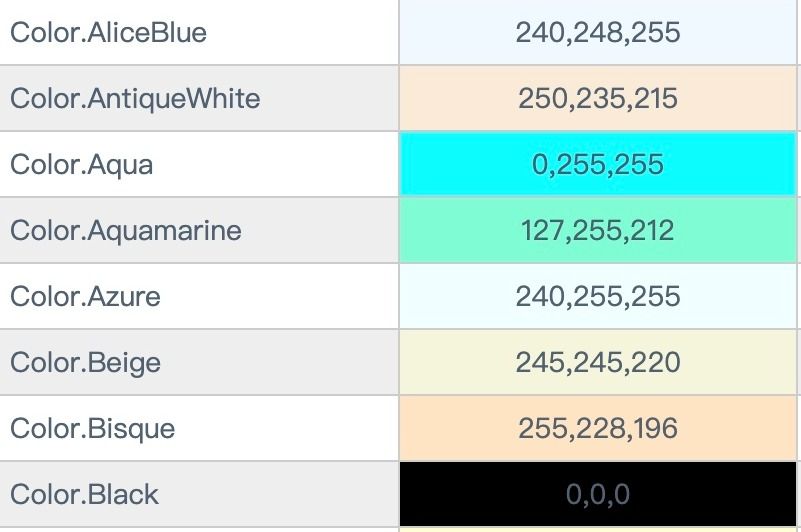Click the Color.Aqua name cell

[x=199, y=164]
